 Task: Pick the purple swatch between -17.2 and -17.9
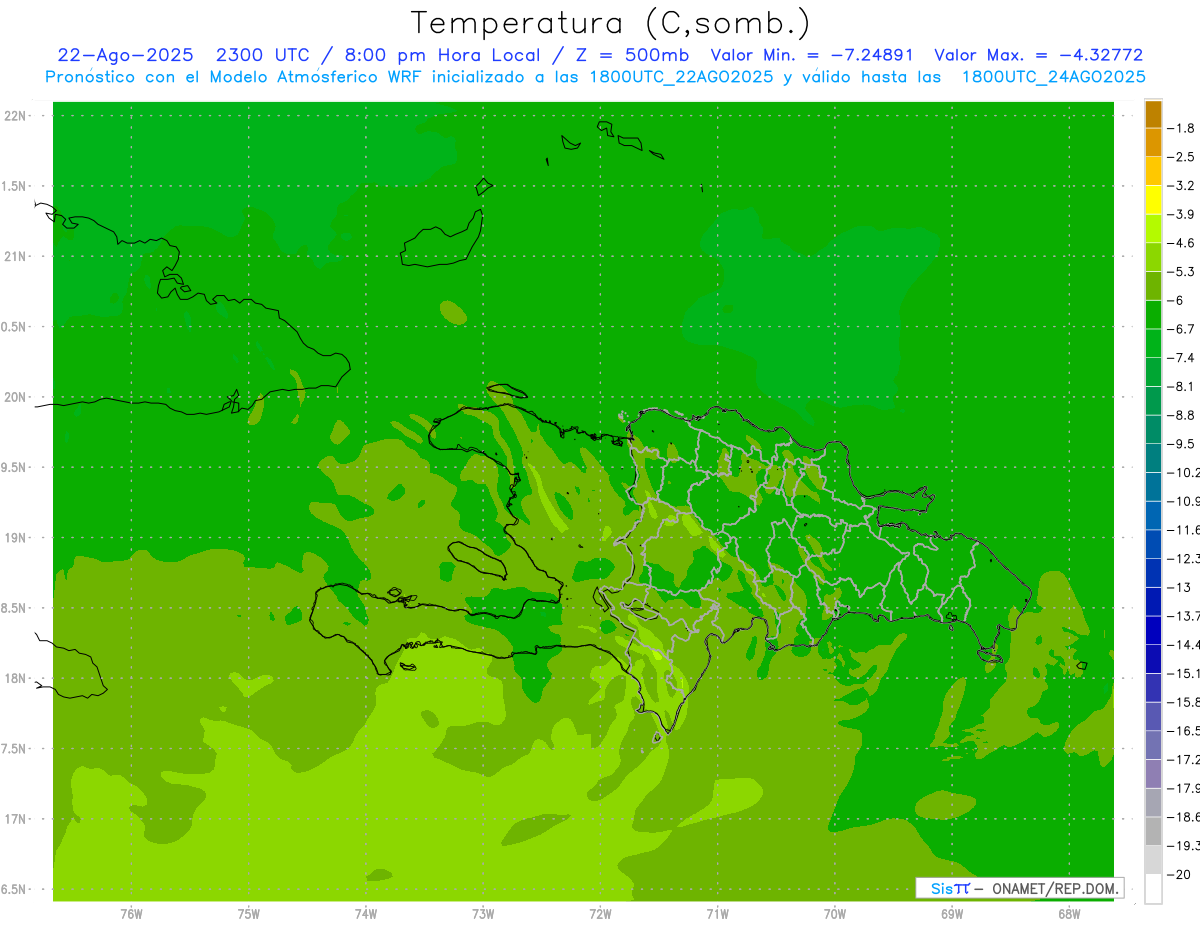tap(1153, 774)
